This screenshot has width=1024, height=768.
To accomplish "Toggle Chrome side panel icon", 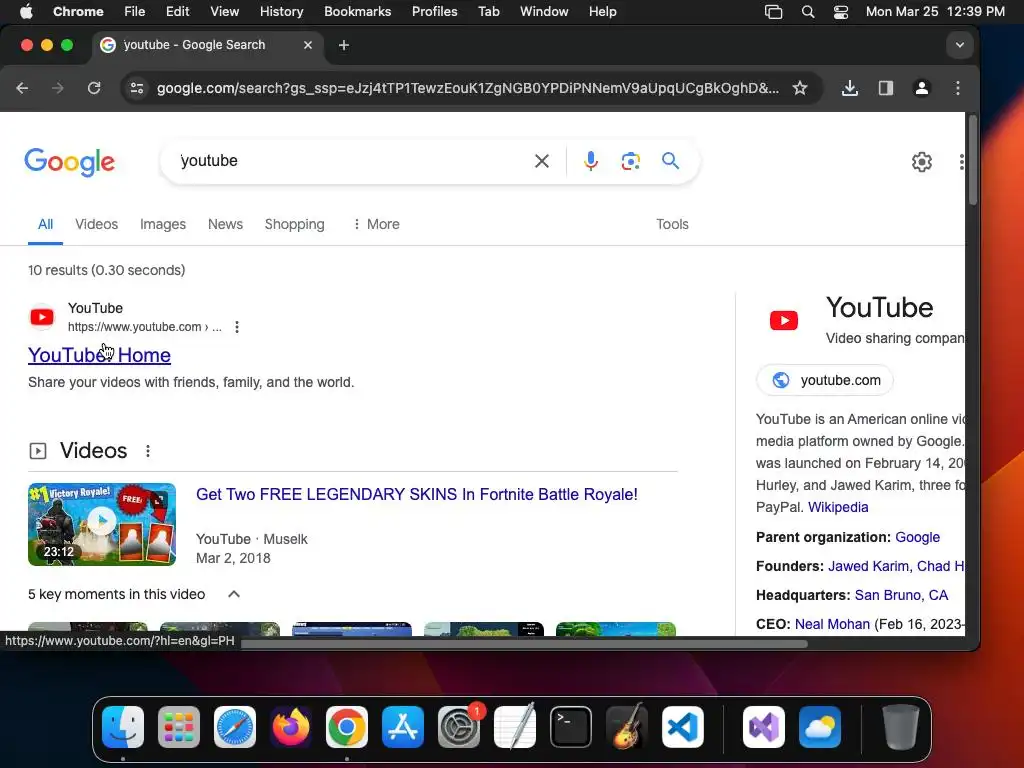I will coord(886,88).
